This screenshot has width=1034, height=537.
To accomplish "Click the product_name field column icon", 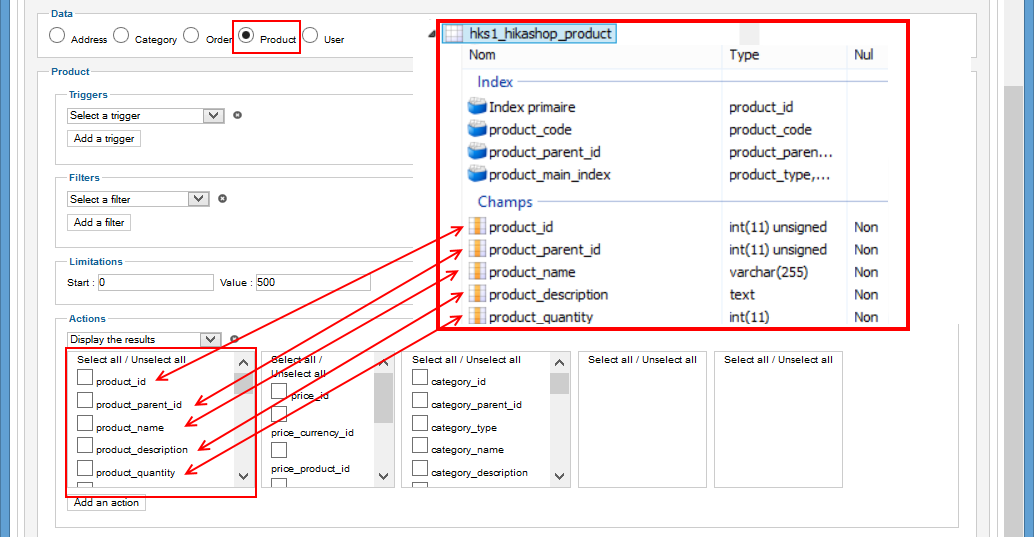I will tap(477, 272).
